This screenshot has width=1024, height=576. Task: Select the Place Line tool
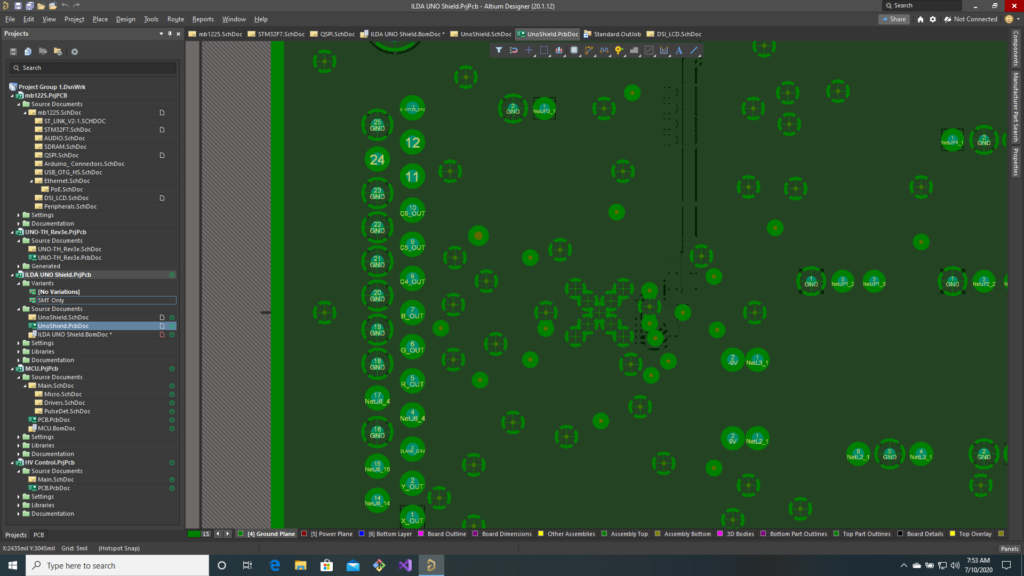[x=694, y=50]
